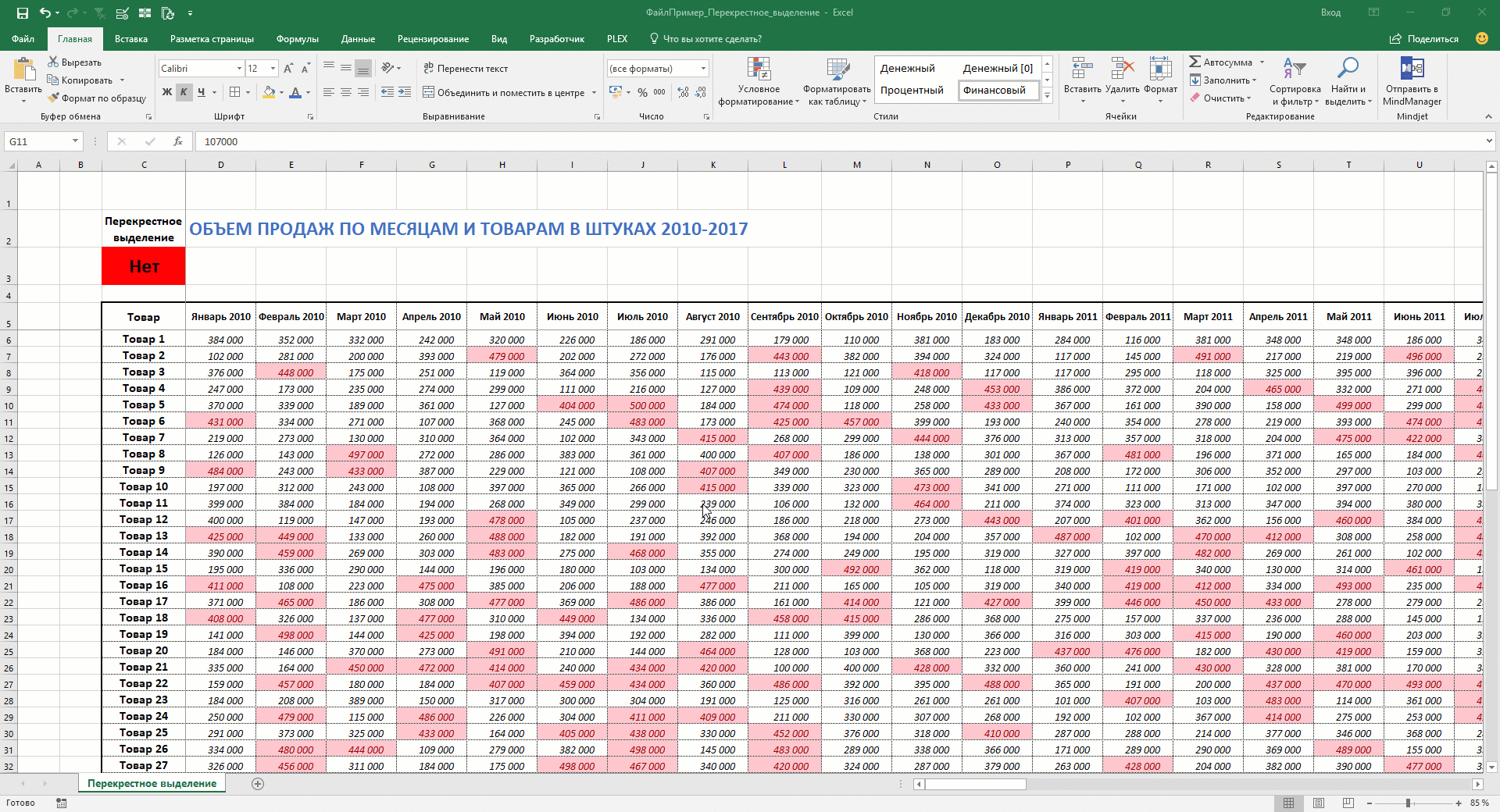This screenshot has width=1500, height=812.
Task: Click the percent style icon
Action: point(642,92)
